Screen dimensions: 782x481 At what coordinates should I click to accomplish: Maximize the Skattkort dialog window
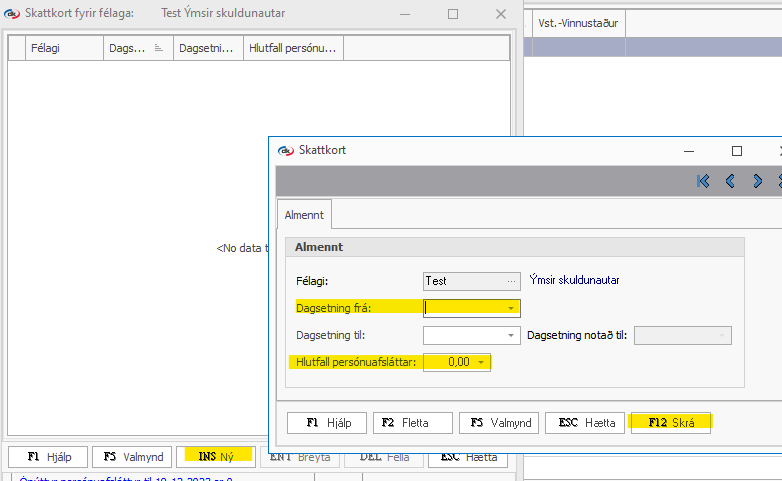point(737,150)
